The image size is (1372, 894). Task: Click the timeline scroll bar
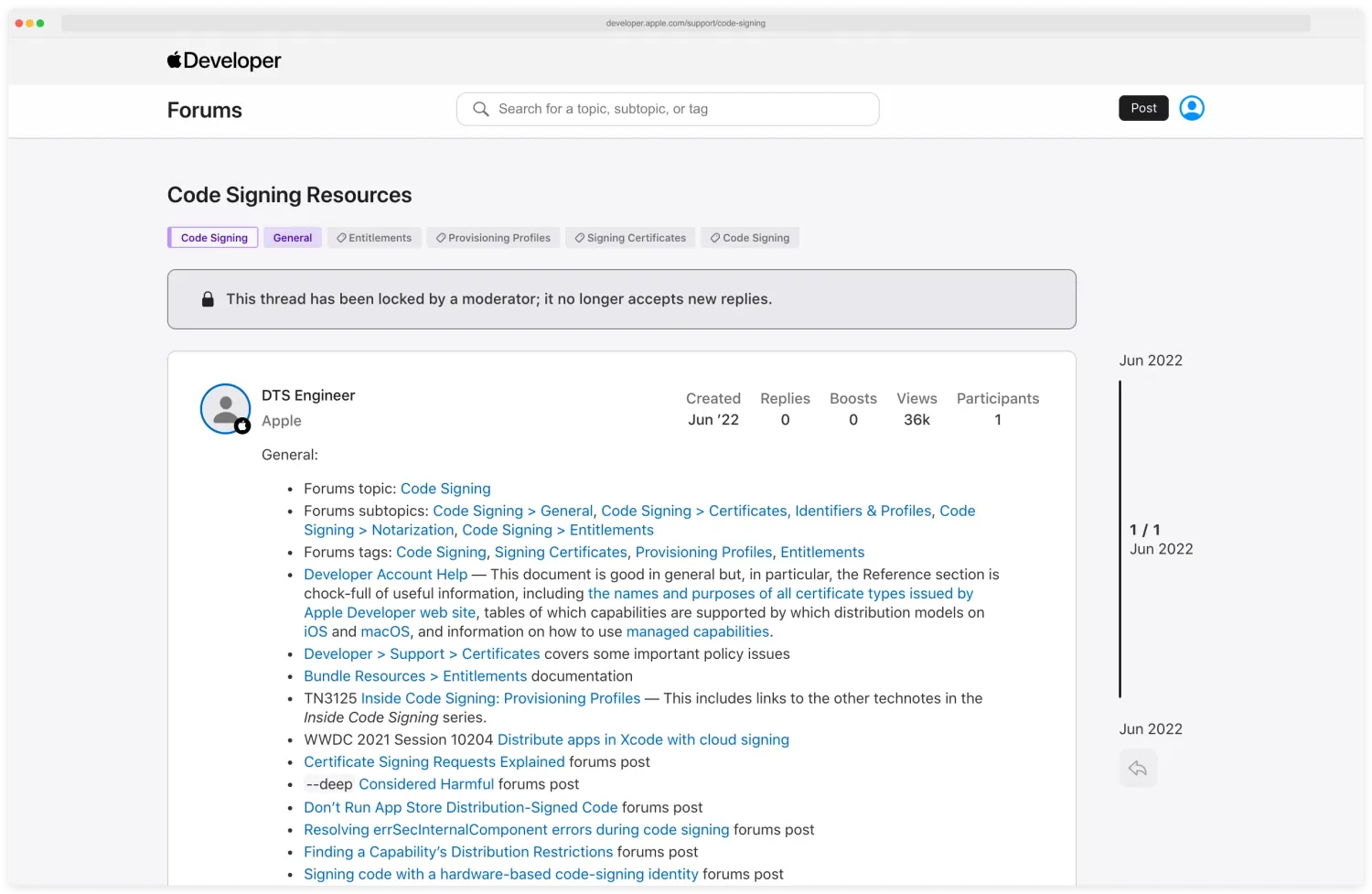pyautogui.click(x=1120, y=539)
